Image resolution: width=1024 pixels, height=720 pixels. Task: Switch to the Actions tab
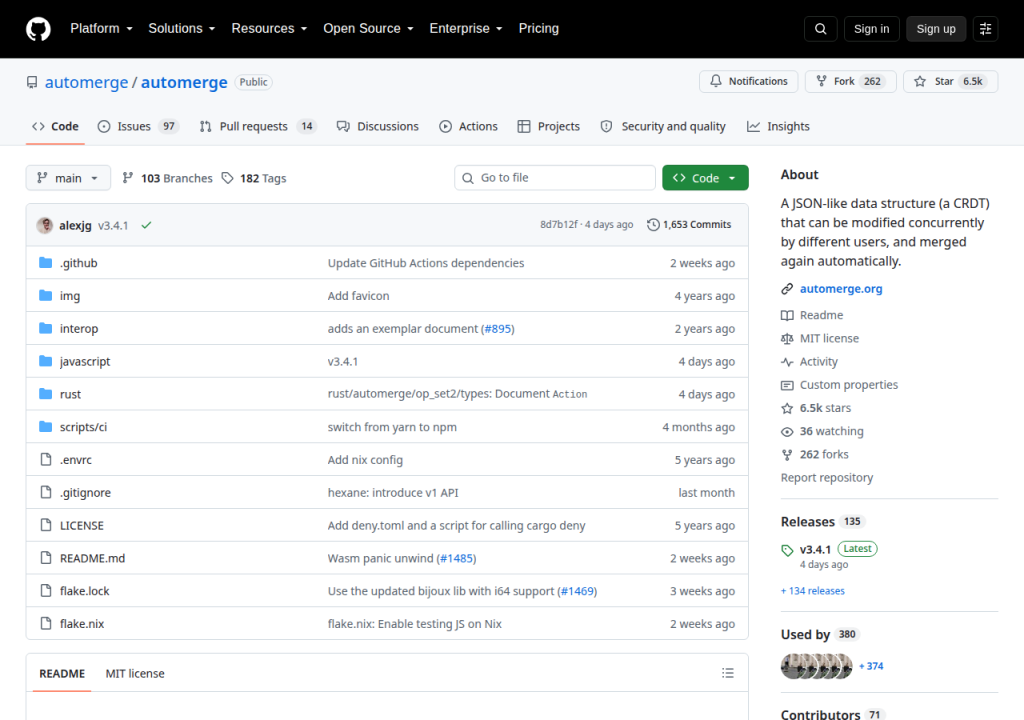[468, 126]
